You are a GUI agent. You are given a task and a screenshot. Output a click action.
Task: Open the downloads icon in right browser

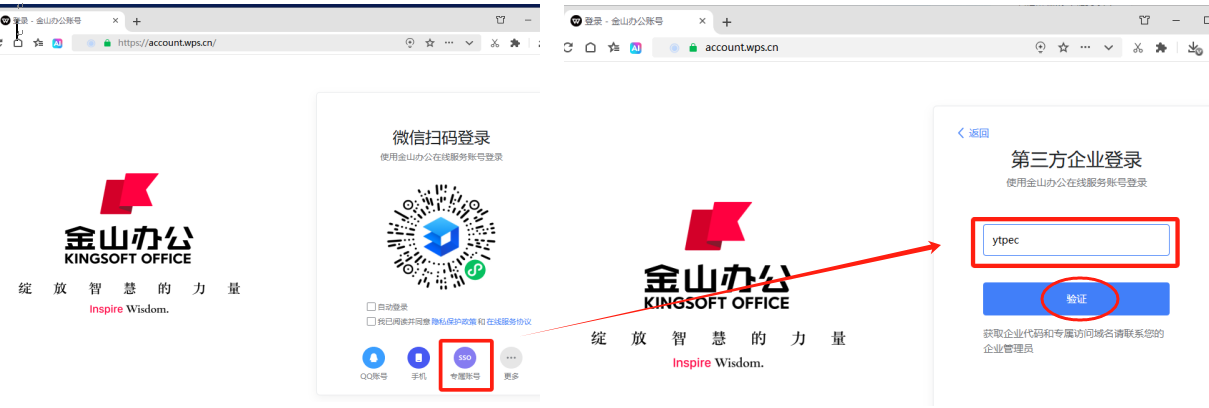click(1194, 47)
